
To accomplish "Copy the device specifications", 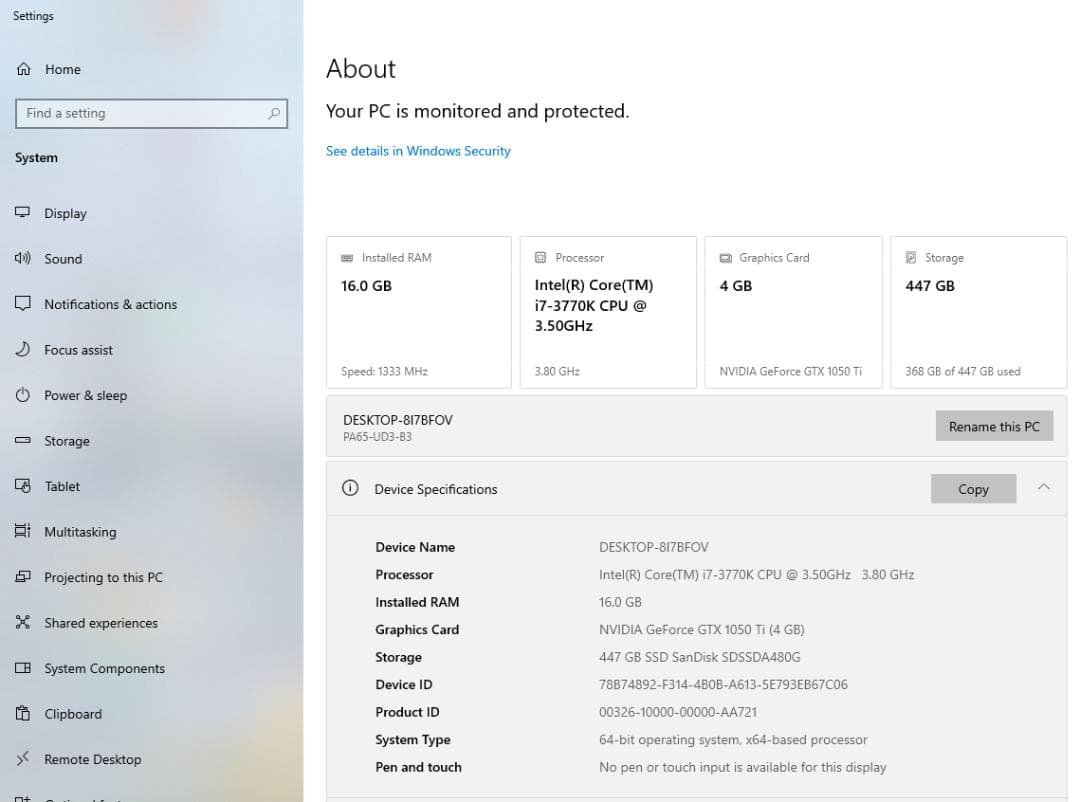I will 972,489.
